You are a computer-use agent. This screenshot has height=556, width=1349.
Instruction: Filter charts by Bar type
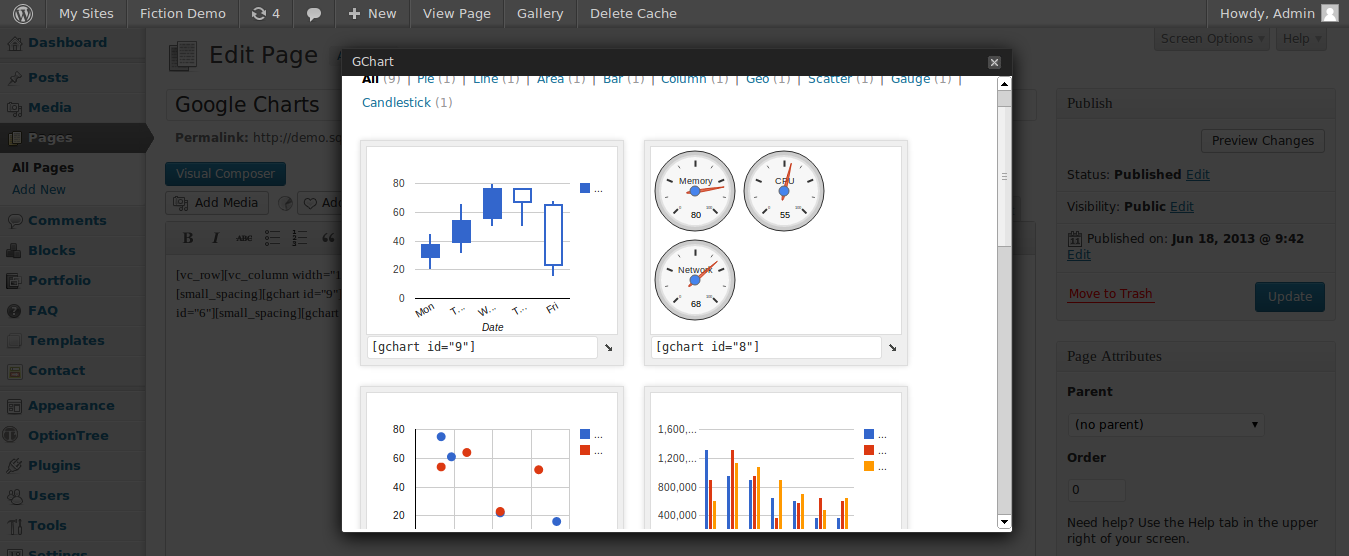click(x=613, y=79)
